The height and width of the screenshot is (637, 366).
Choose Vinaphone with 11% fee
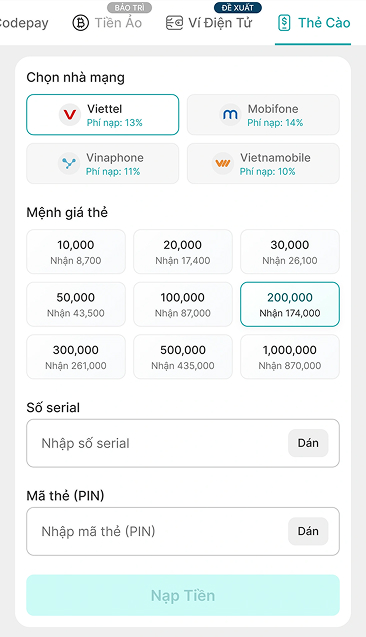click(102, 163)
